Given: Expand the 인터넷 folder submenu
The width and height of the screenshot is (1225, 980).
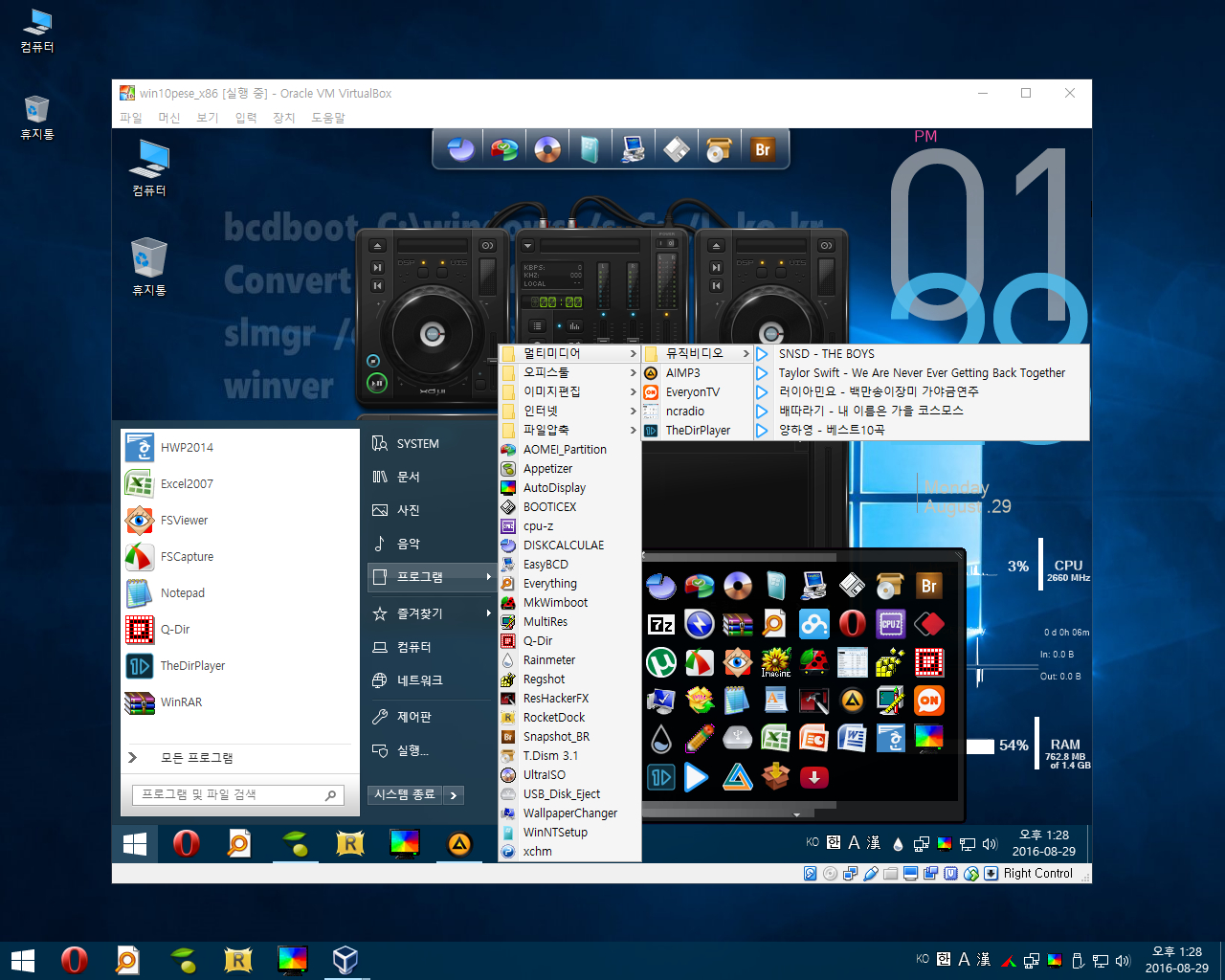Looking at the screenshot, I should tap(569, 411).
